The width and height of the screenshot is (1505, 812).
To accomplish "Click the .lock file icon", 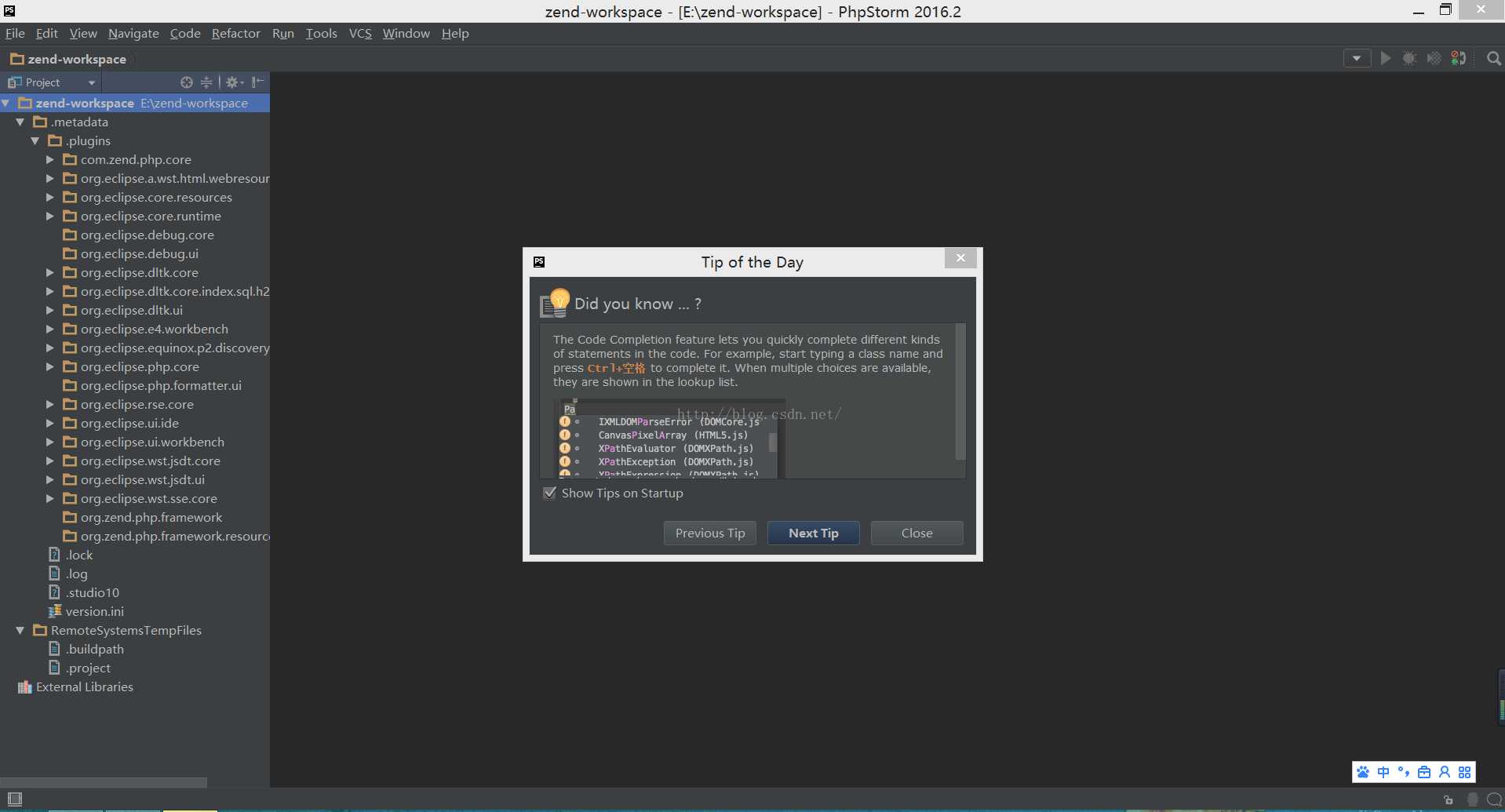I will click(54, 555).
